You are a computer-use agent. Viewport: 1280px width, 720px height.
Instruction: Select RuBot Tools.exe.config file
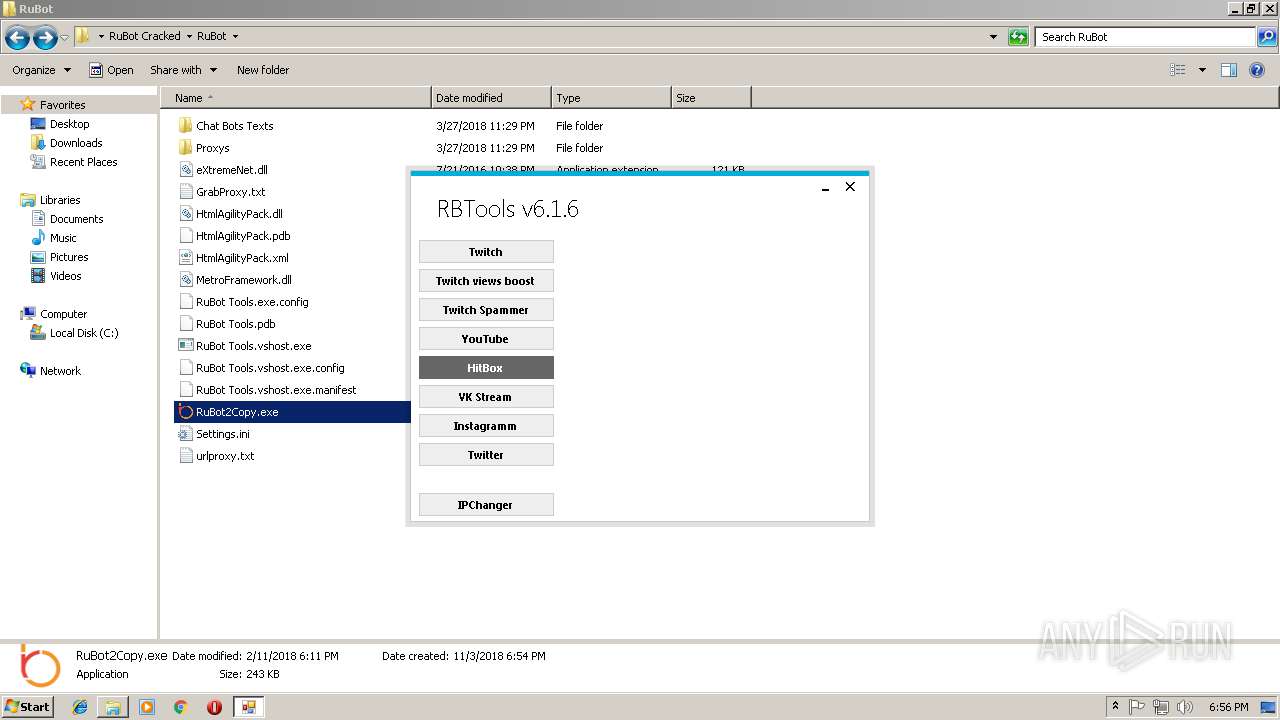(252, 302)
